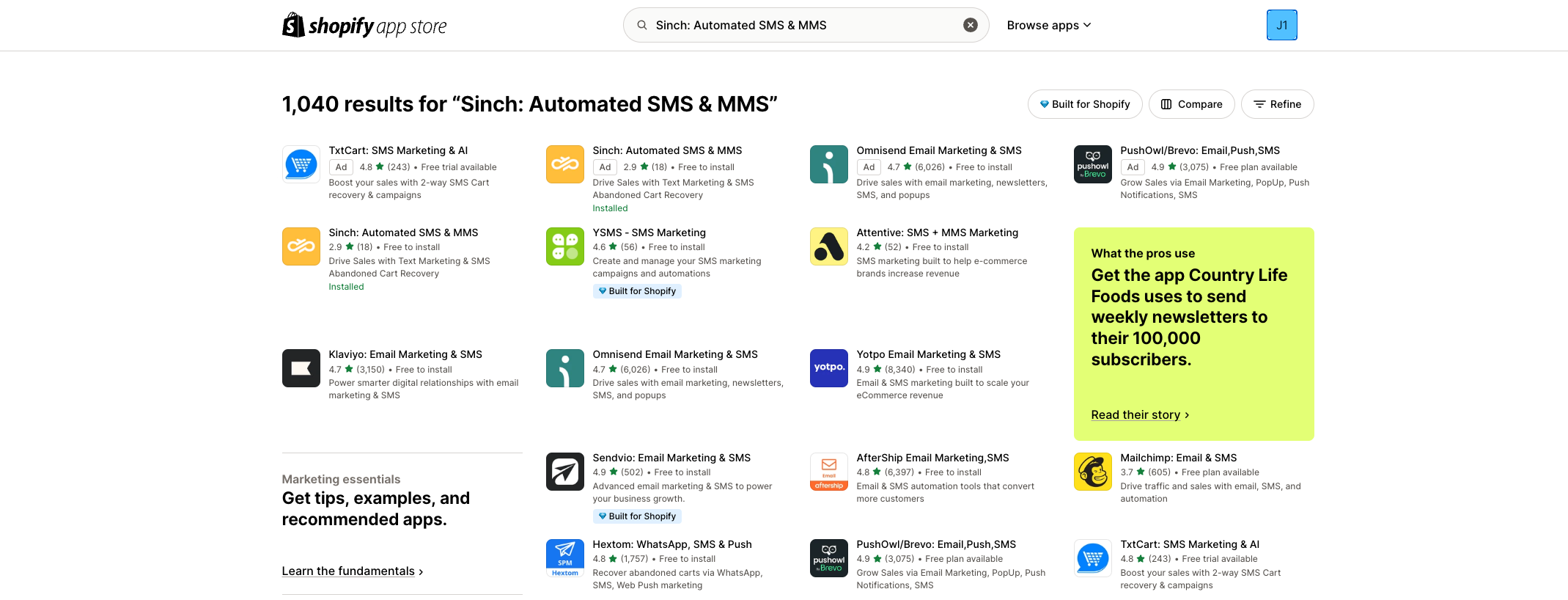
Task: Click the filter lines icon on Refine
Action: tap(1259, 104)
